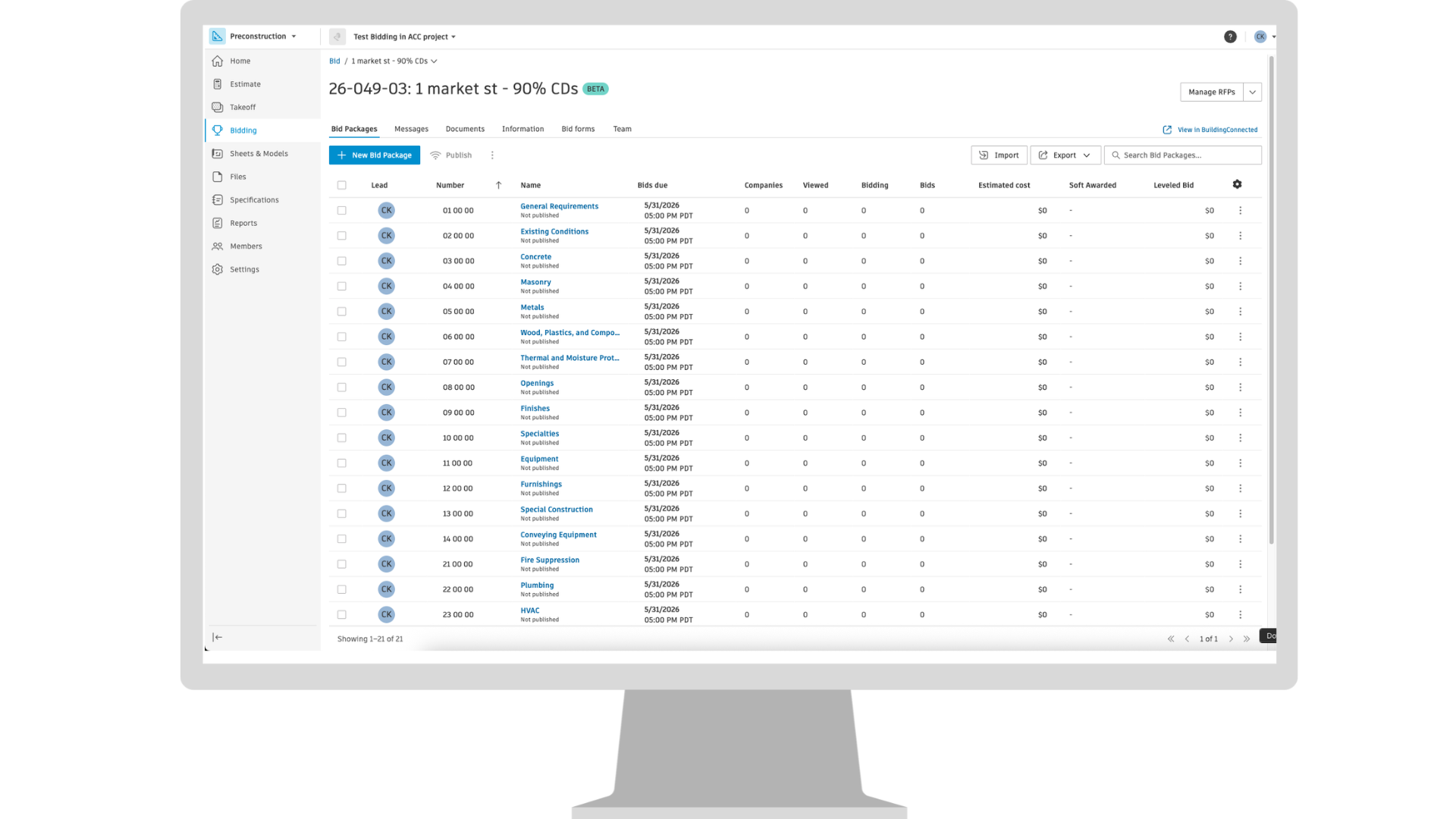Open row menu for Concrete package
This screenshot has width=1456, height=819.
[x=1240, y=261]
